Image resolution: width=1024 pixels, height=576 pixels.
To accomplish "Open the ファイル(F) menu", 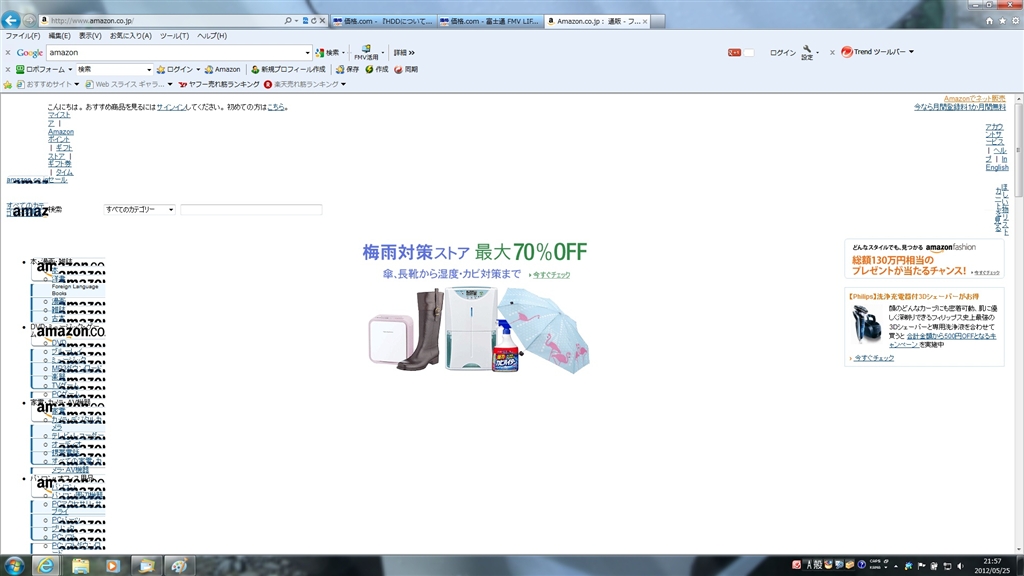I will (23, 36).
